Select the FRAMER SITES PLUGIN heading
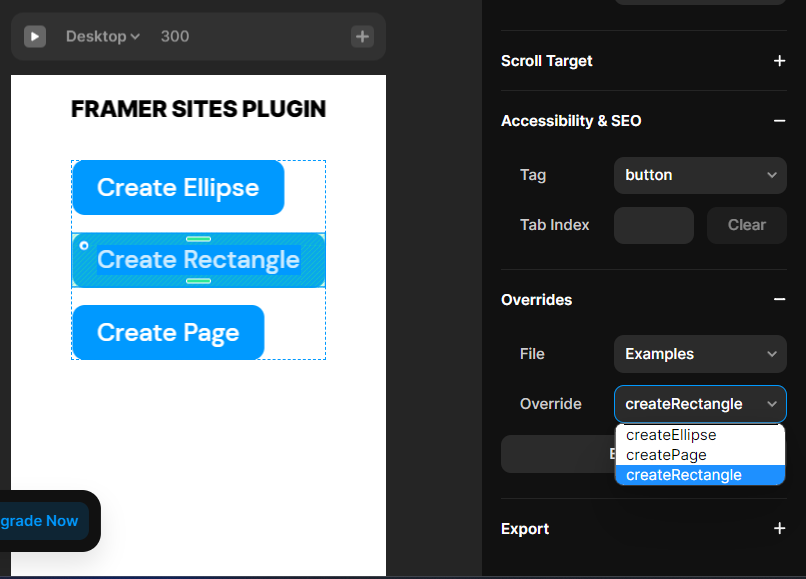Viewport: 806px width, 579px height. tap(198, 109)
